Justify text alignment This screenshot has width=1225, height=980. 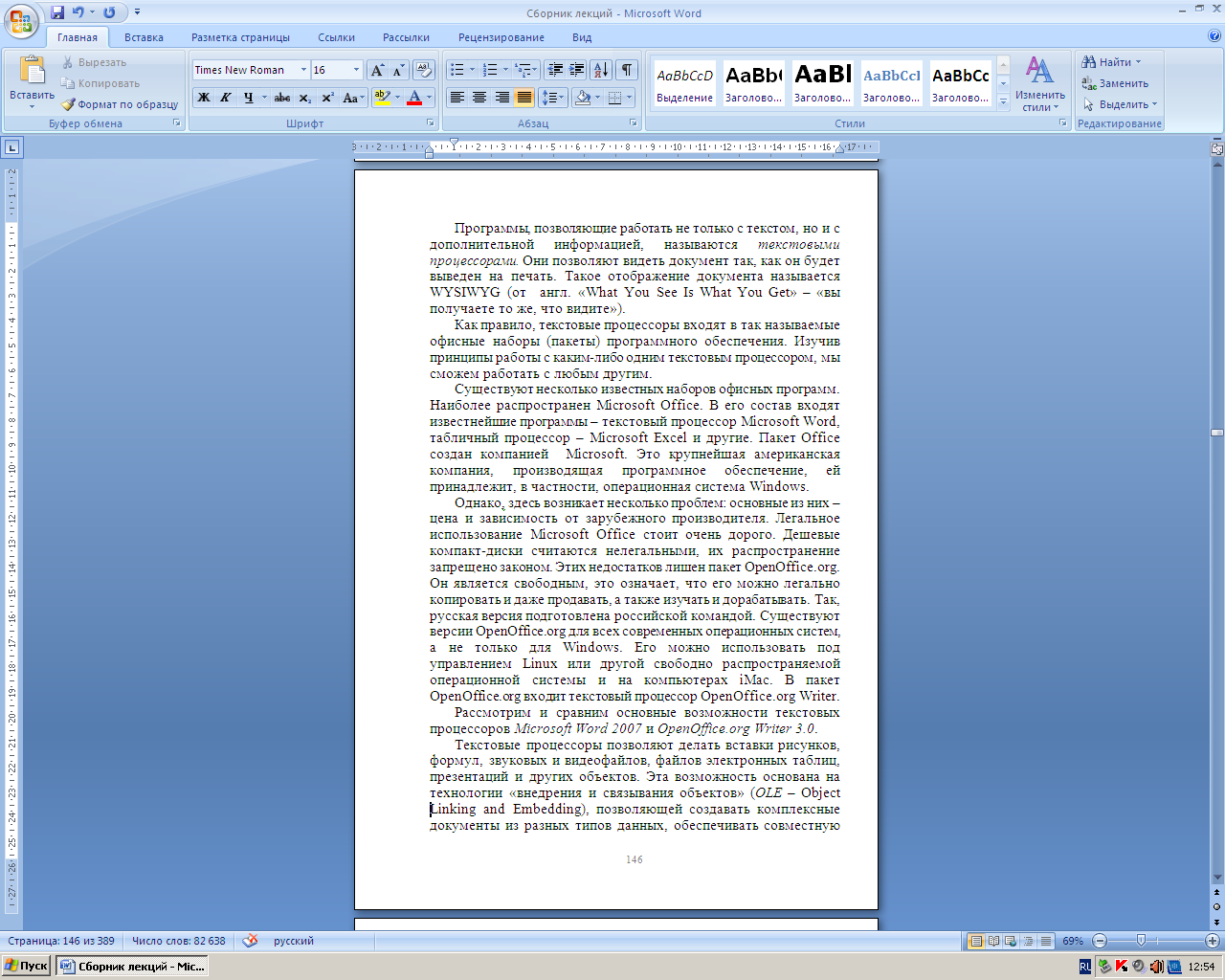(523, 98)
